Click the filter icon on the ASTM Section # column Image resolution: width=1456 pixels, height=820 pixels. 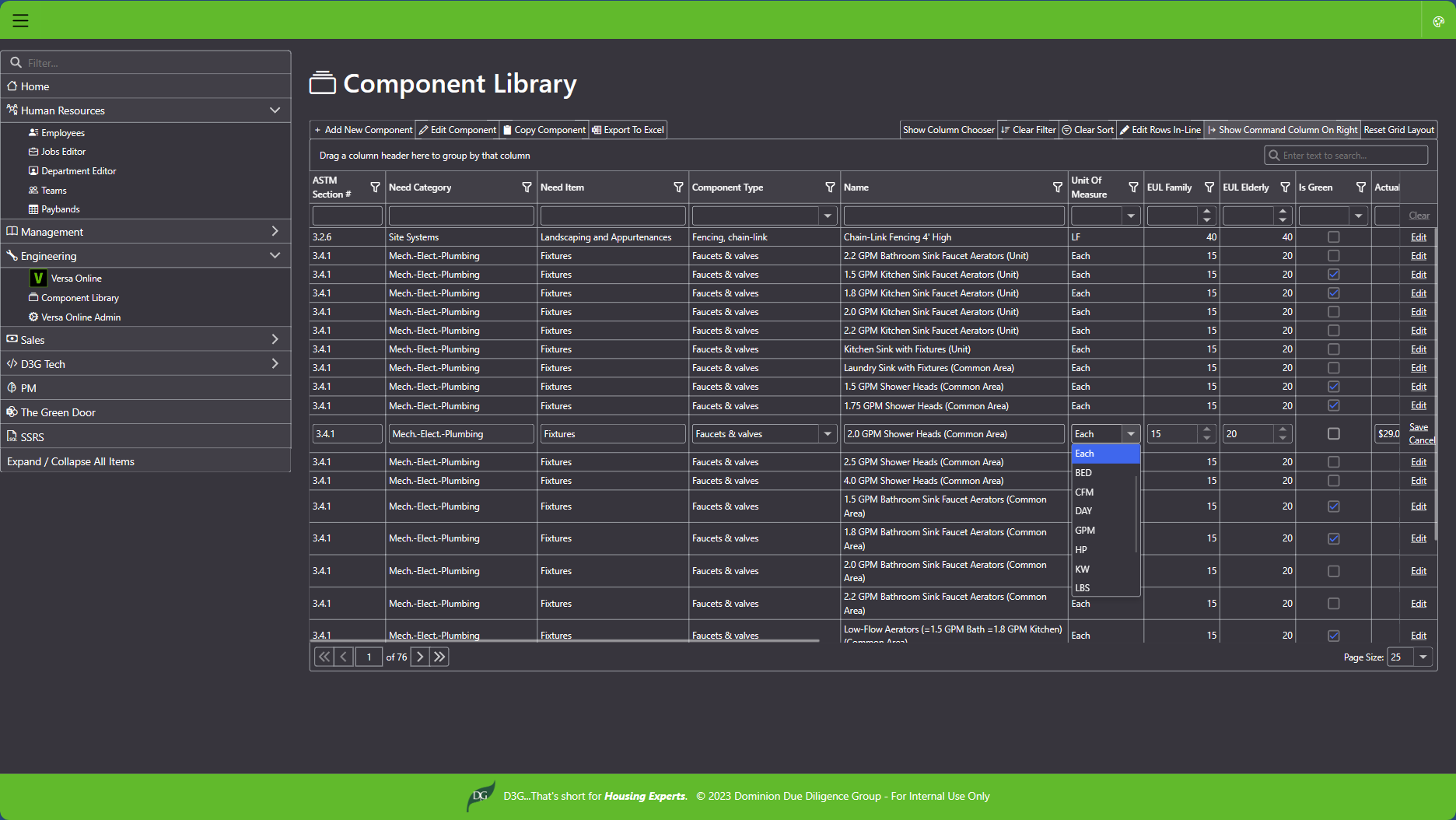pos(375,187)
